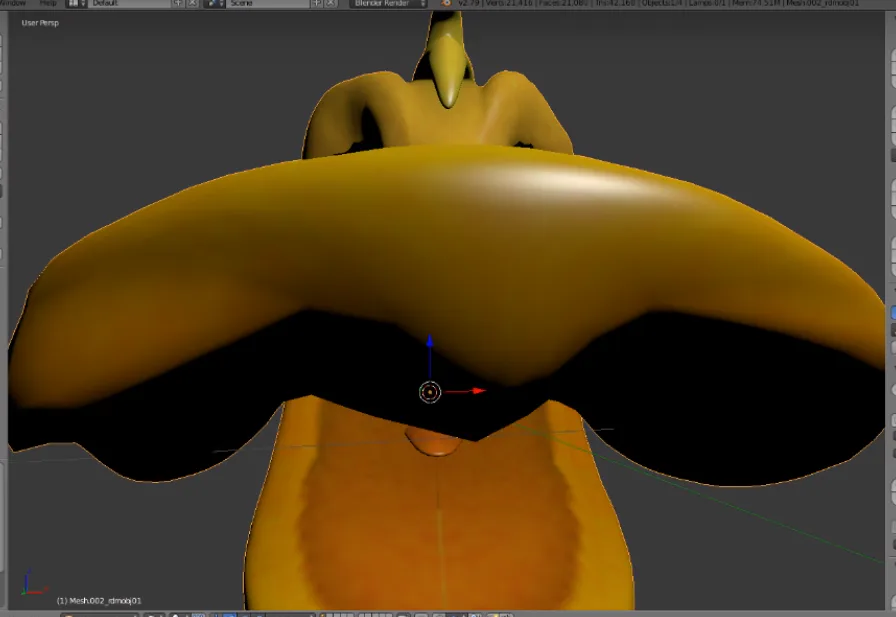Click the Blender logo icon
The image size is (896, 617).
point(446,3)
